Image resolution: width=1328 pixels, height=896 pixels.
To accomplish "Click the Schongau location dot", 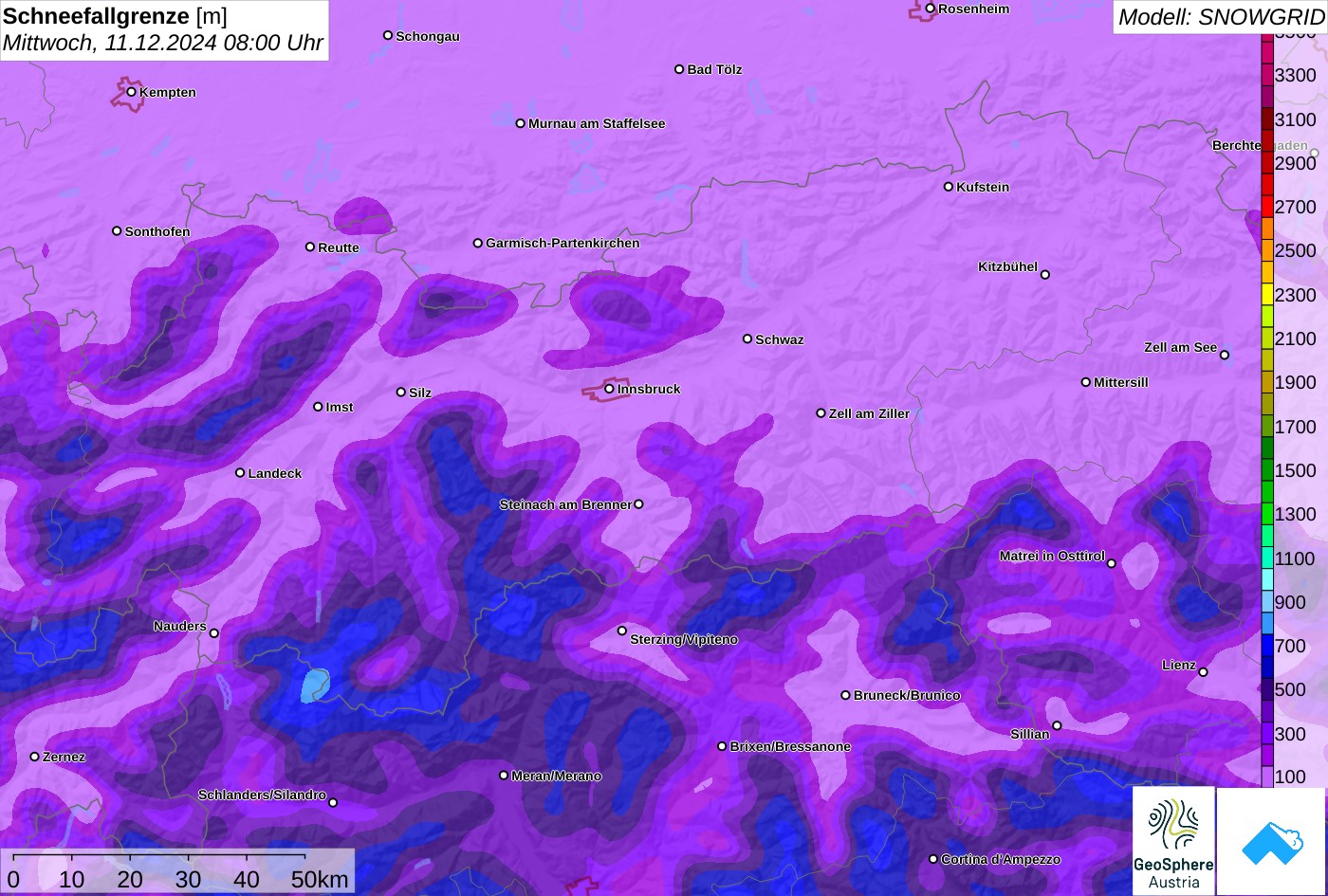I will coord(388,35).
